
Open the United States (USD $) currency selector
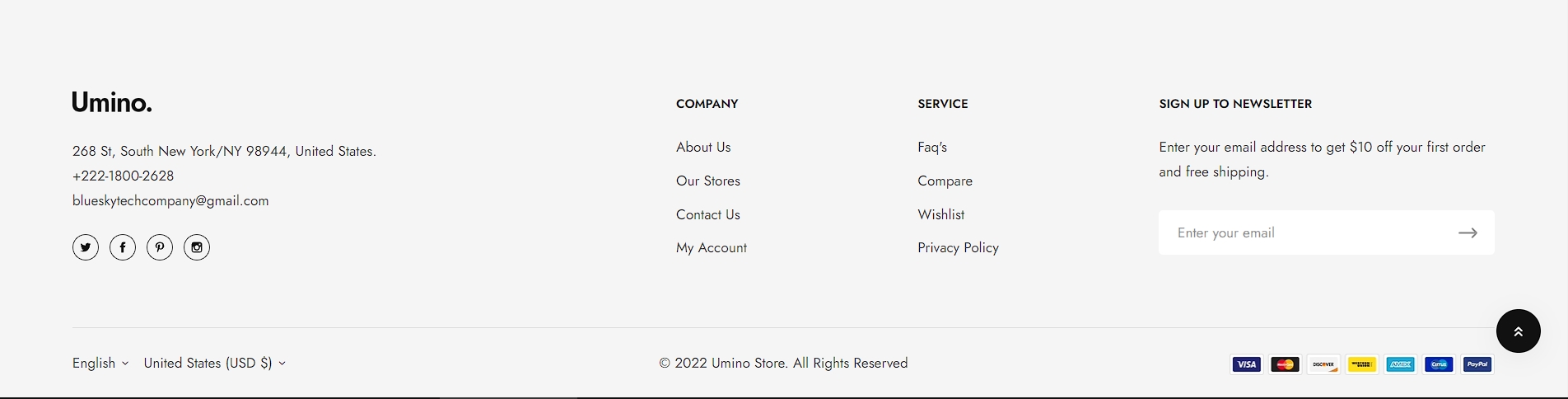[x=214, y=364]
